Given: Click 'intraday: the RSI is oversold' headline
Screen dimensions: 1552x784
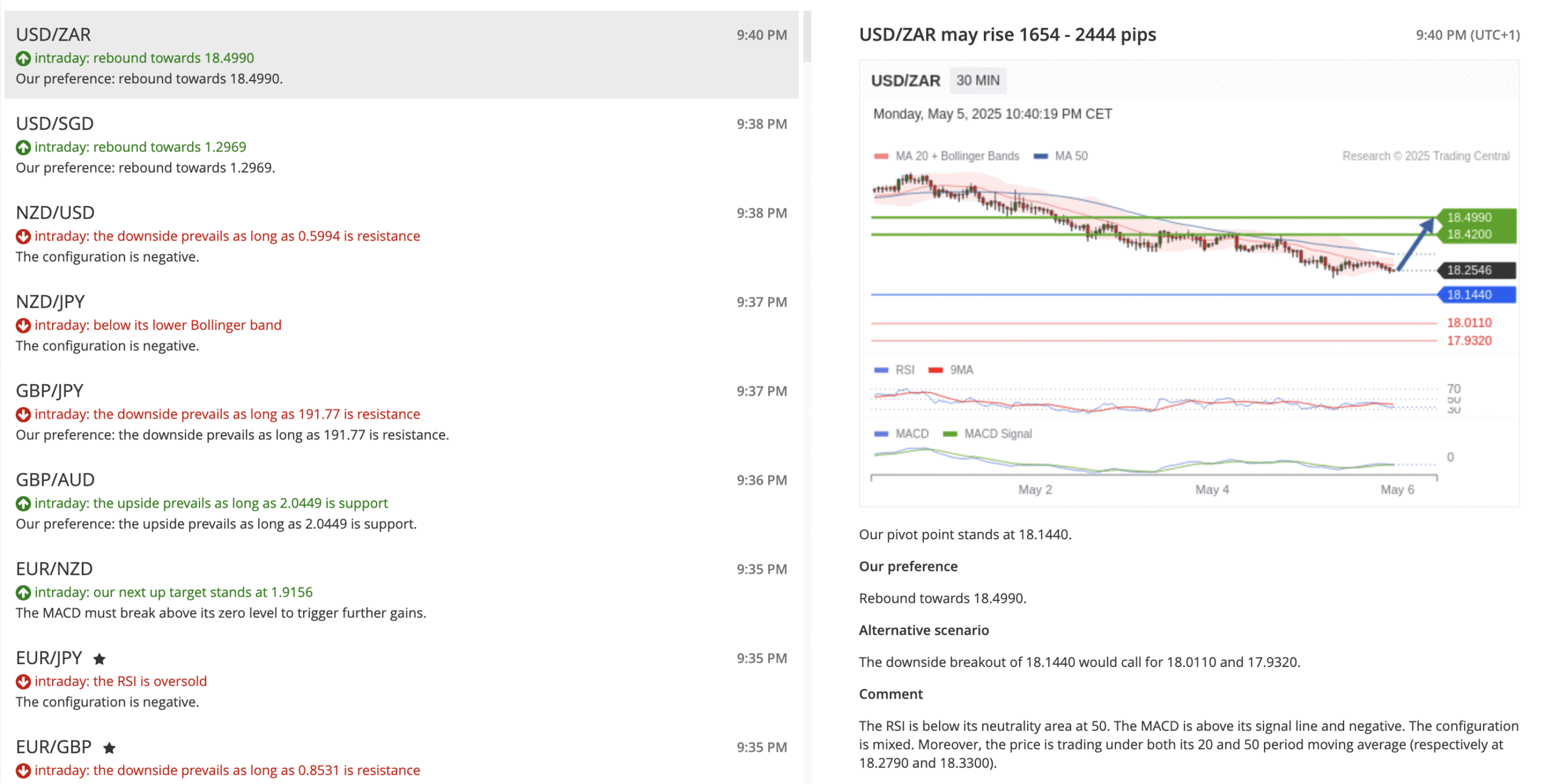Looking at the screenshot, I should (121, 682).
